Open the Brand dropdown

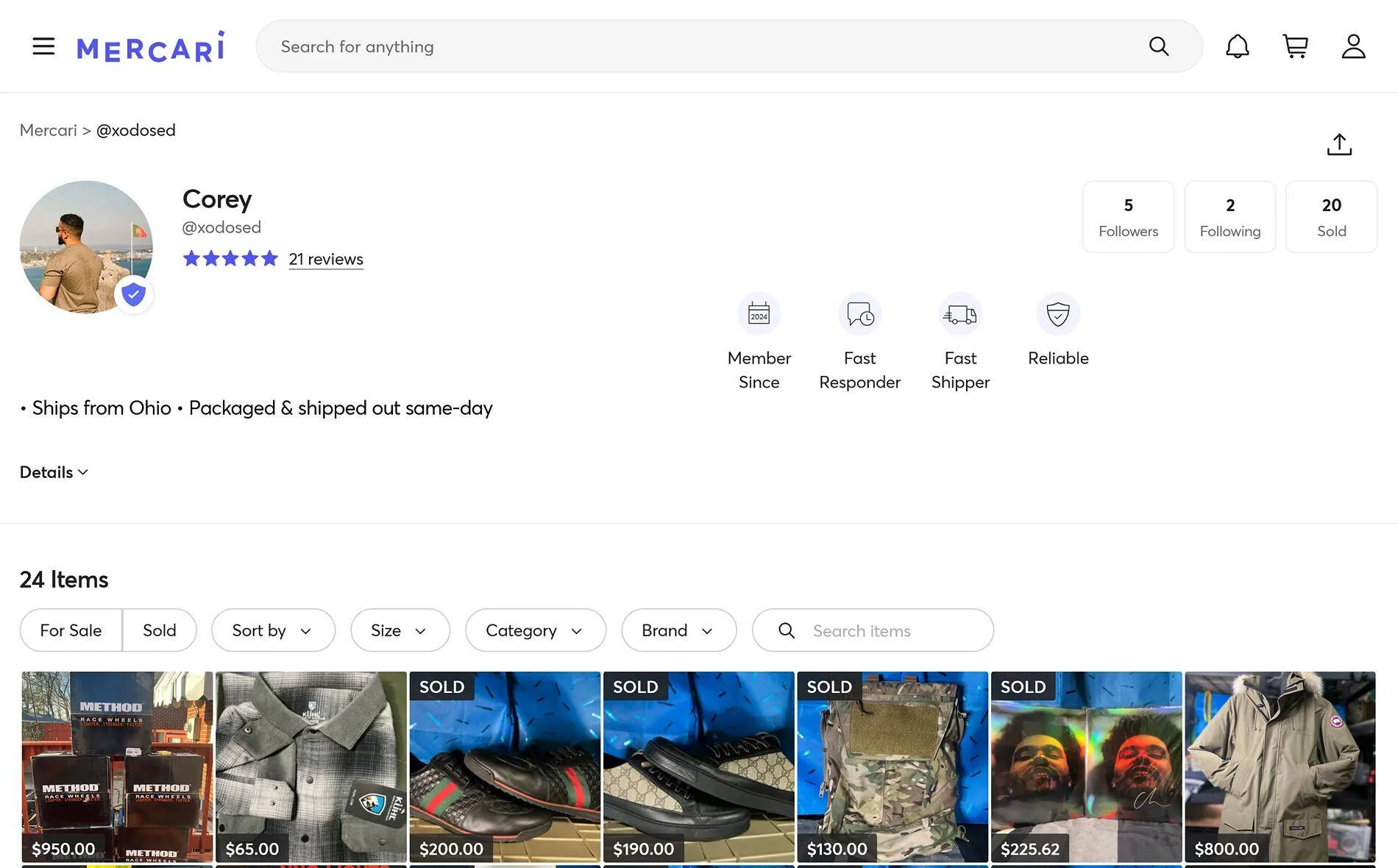click(x=678, y=630)
